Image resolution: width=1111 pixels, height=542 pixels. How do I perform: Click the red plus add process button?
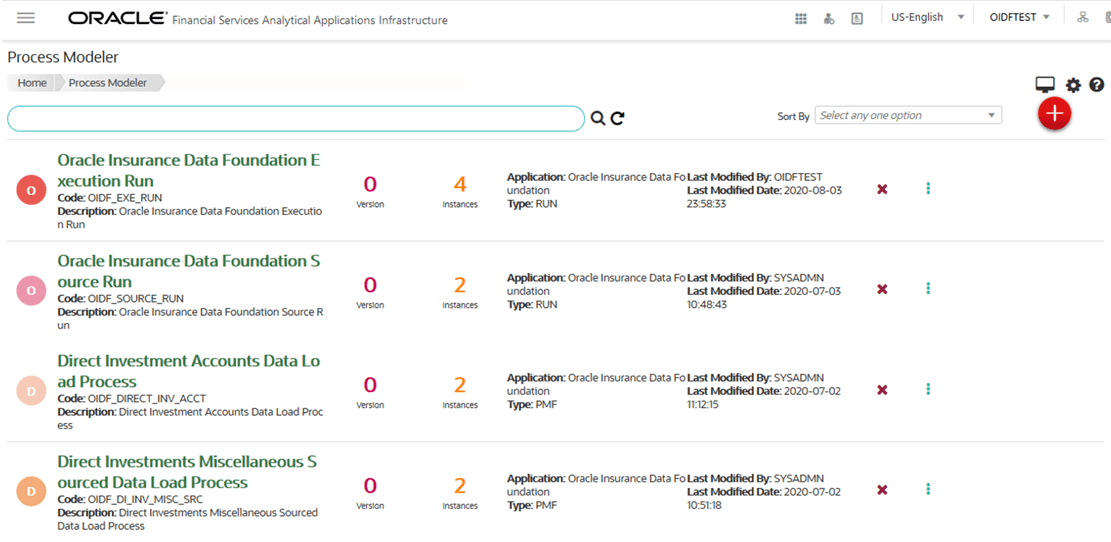coord(1055,113)
